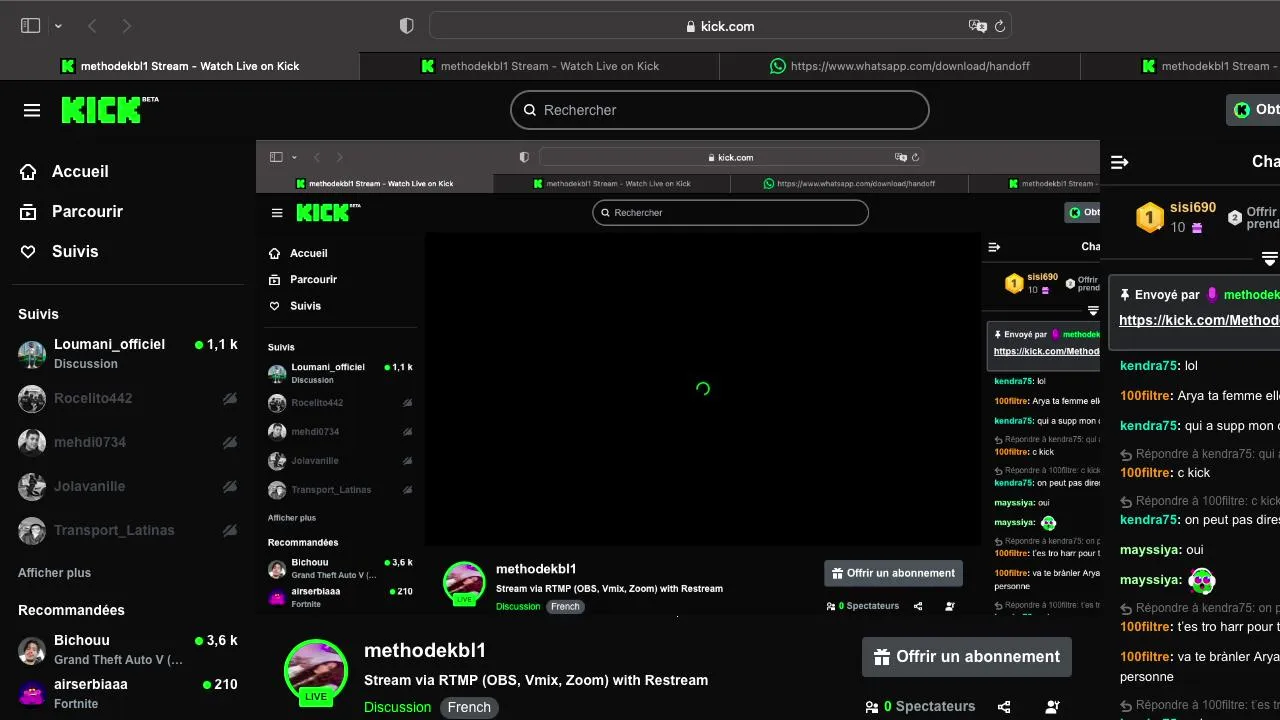The width and height of the screenshot is (1280, 720).
Task: Open the WhatsApp download handoff tab
Action: click(x=900, y=66)
